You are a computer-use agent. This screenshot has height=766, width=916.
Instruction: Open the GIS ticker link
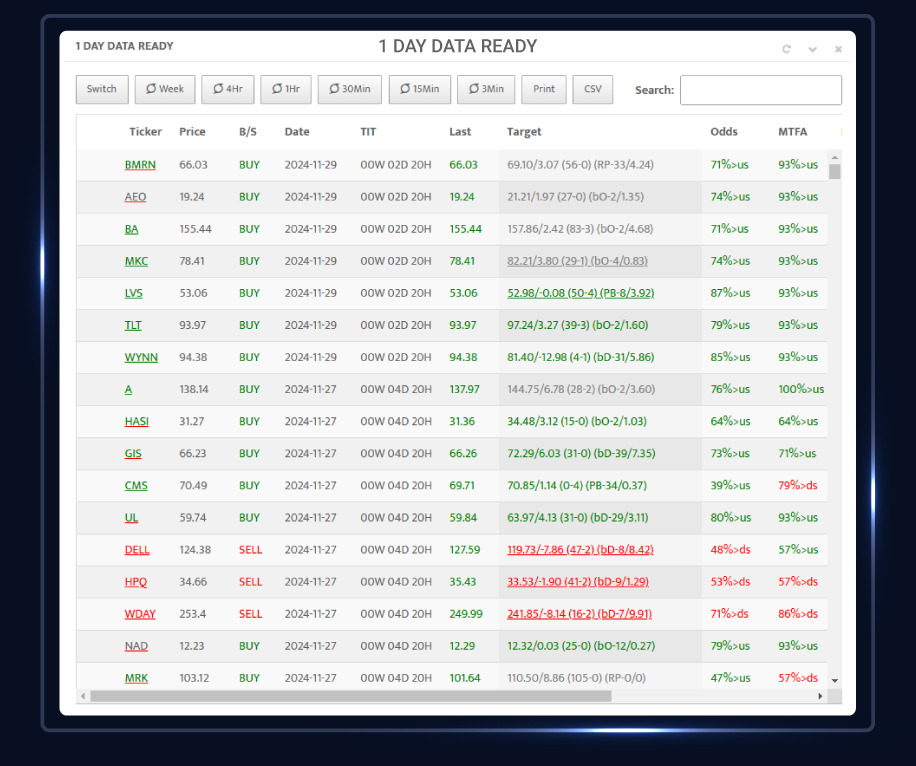pos(133,453)
